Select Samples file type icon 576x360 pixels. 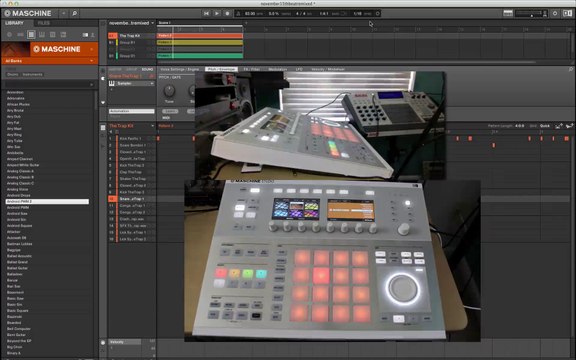coord(63,35)
